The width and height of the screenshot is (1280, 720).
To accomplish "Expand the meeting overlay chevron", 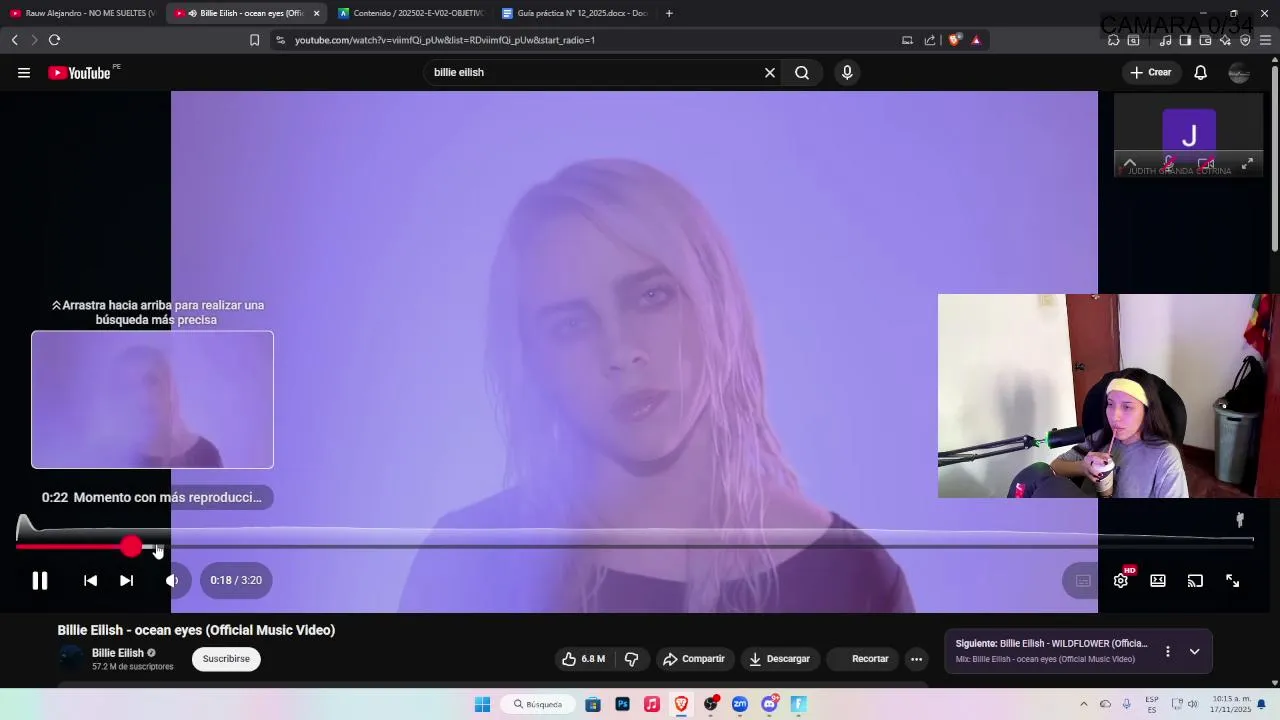I will click(1130, 164).
